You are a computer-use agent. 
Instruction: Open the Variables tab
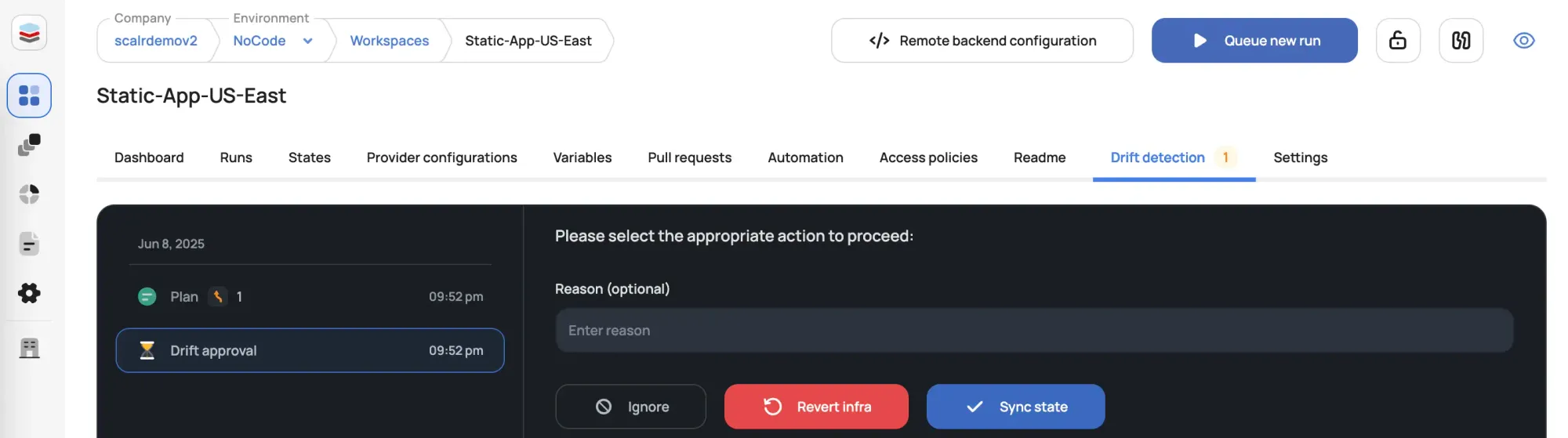[x=582, y=157]
